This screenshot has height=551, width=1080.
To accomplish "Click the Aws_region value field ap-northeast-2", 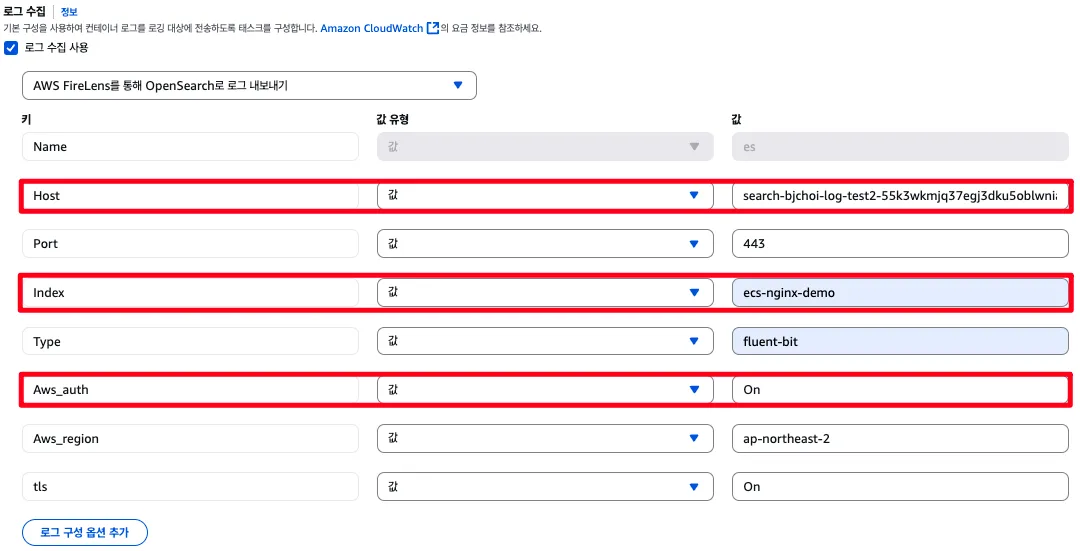I will (x=900, y=439).
